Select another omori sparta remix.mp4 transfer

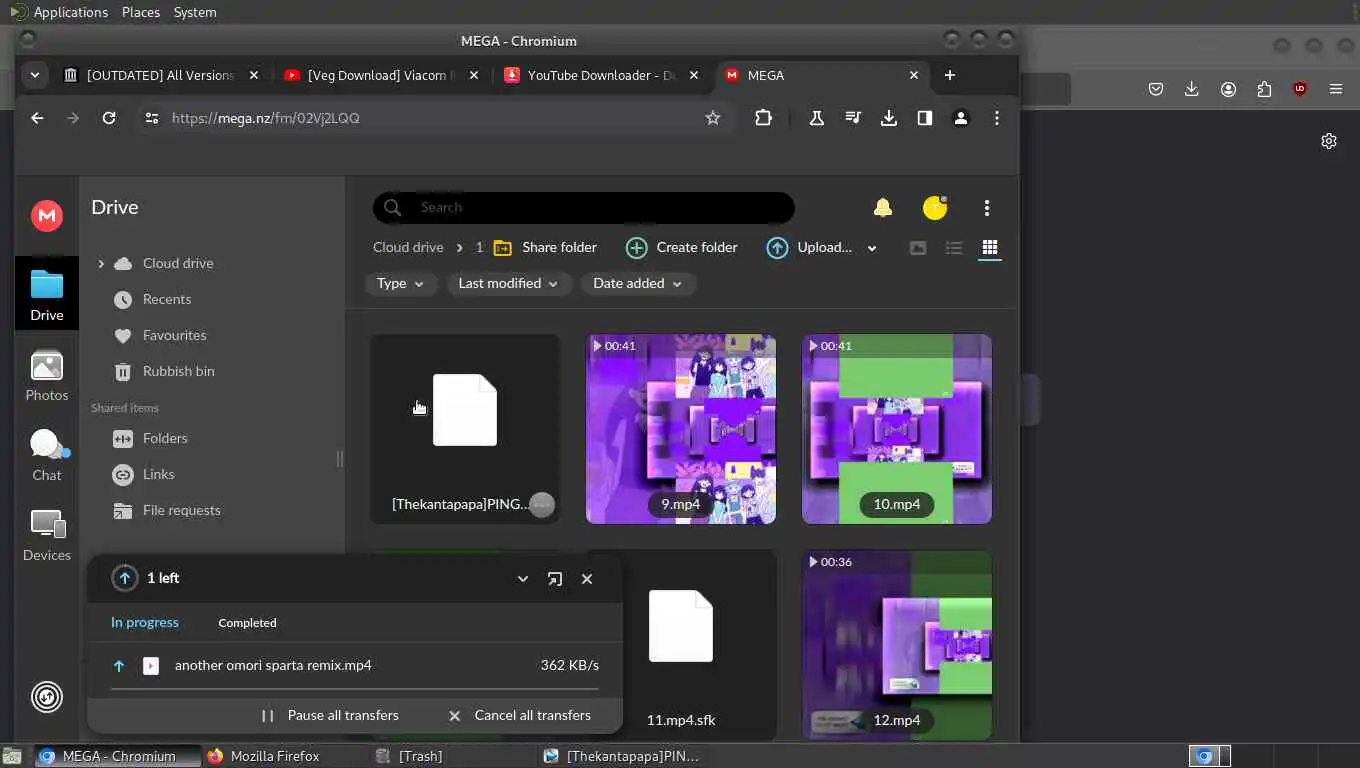[355, 666]
